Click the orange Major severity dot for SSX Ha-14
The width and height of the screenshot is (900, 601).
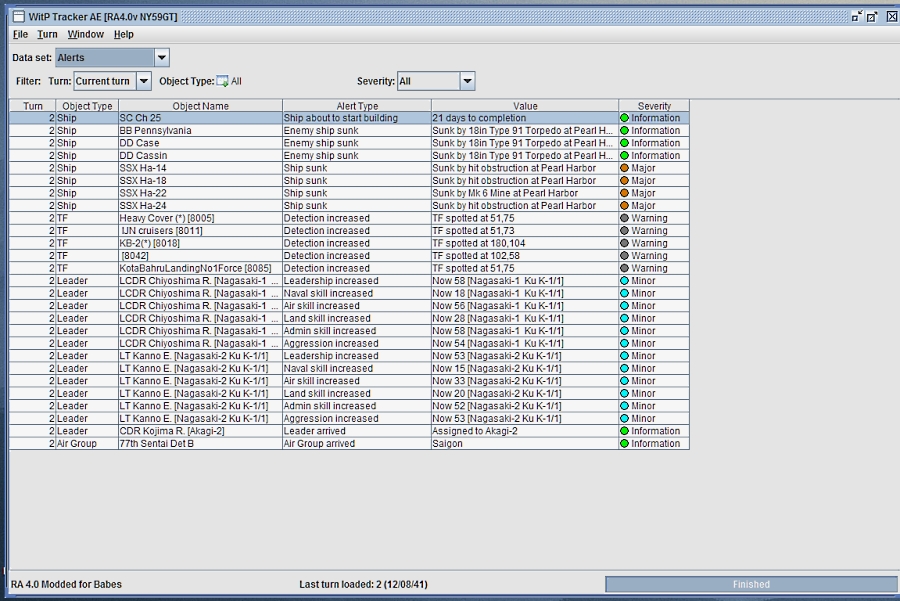pyautogui.click(x=625, y=168)
